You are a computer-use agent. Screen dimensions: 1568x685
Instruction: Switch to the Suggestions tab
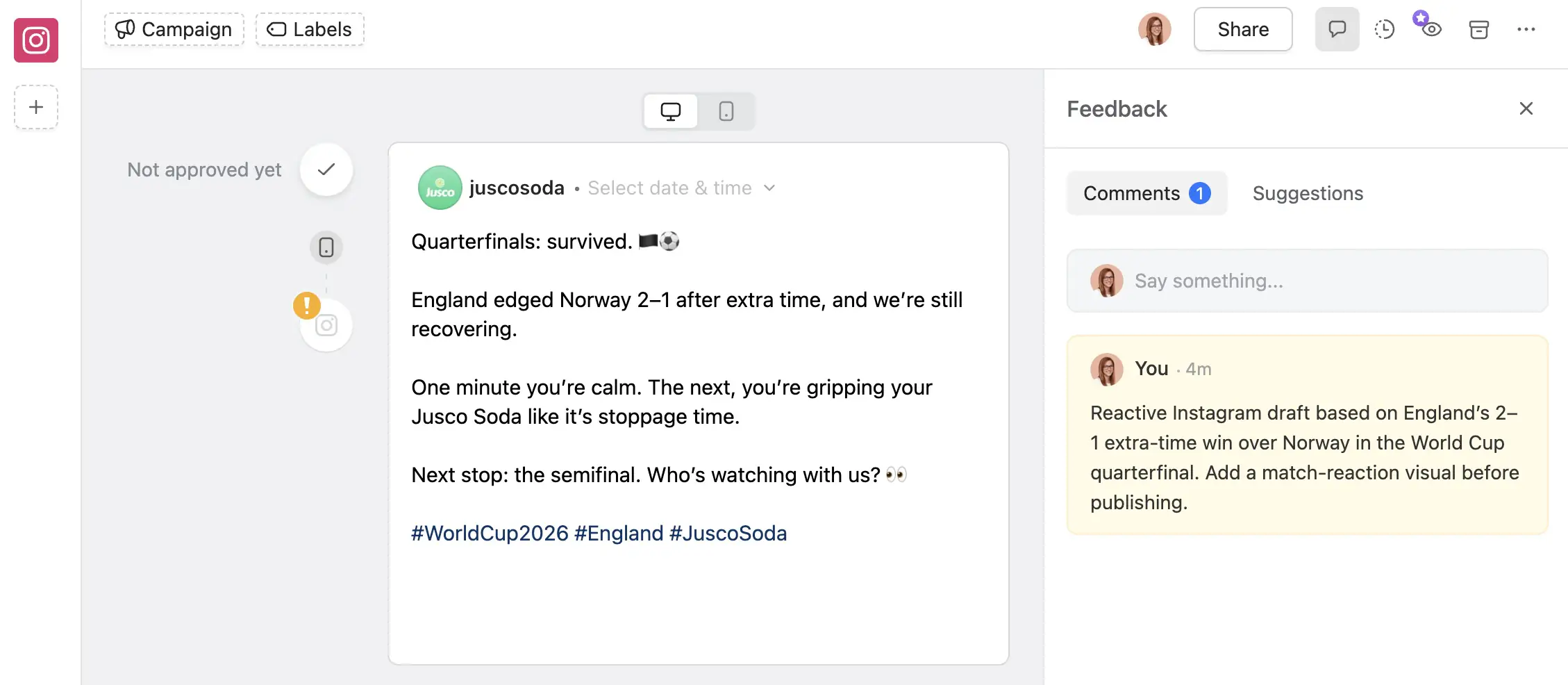[x=1308, y=193]
